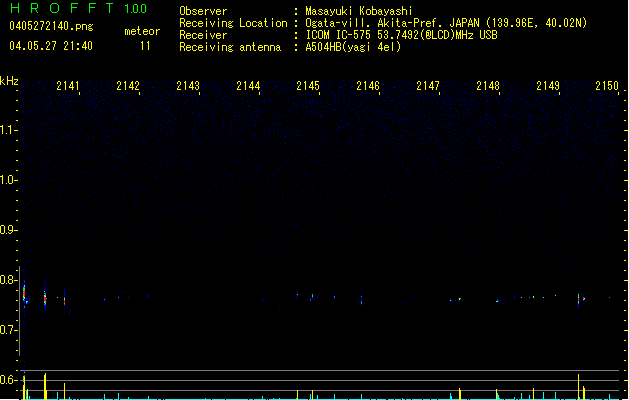Click the 1.0 kHz frequency label
Screen dimensions: 629x400
pyautogui.click(x=8, y=180)
